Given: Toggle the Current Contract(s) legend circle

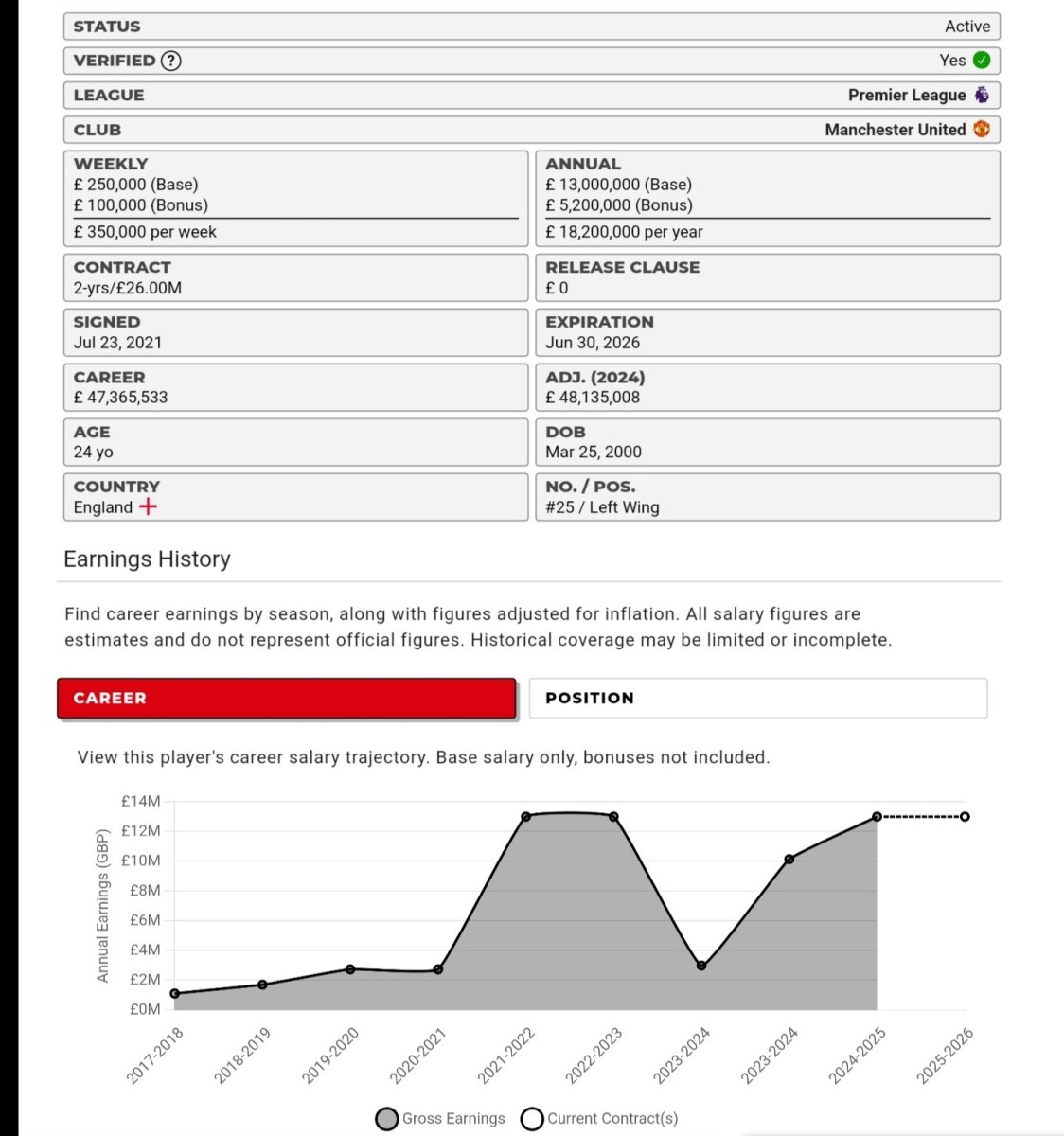Looking at the screenshot, I should point(532,1119).
